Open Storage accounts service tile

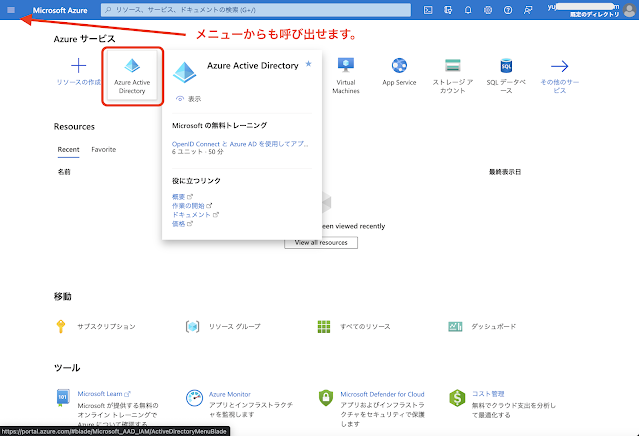[x=453, y=76]
